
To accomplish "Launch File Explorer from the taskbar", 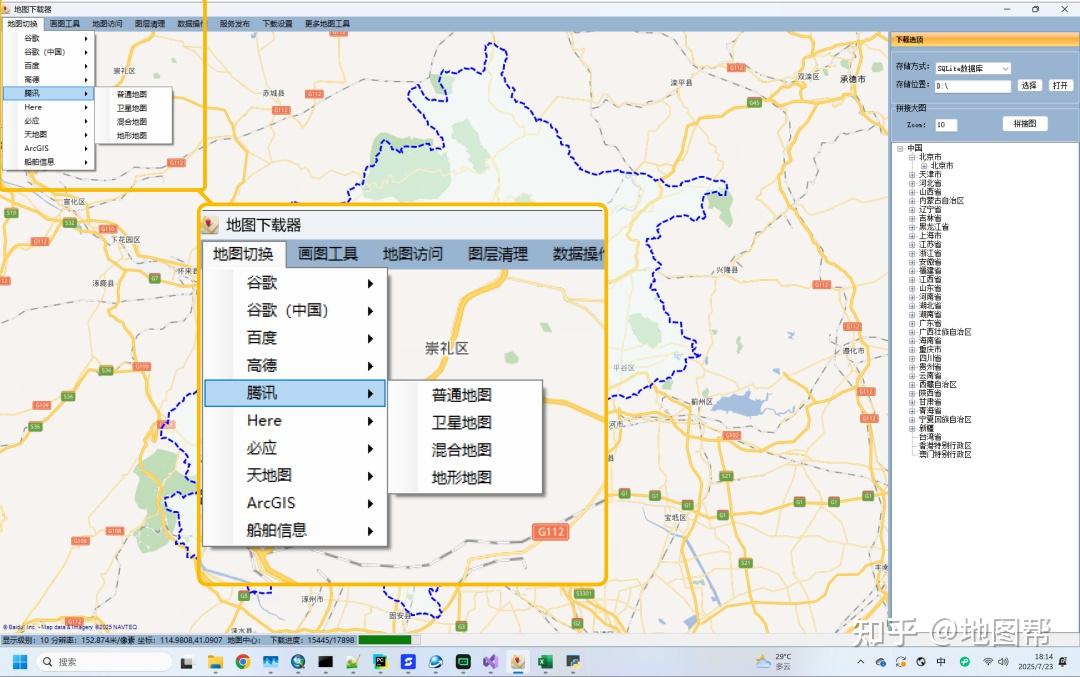I will pos(216,663).
